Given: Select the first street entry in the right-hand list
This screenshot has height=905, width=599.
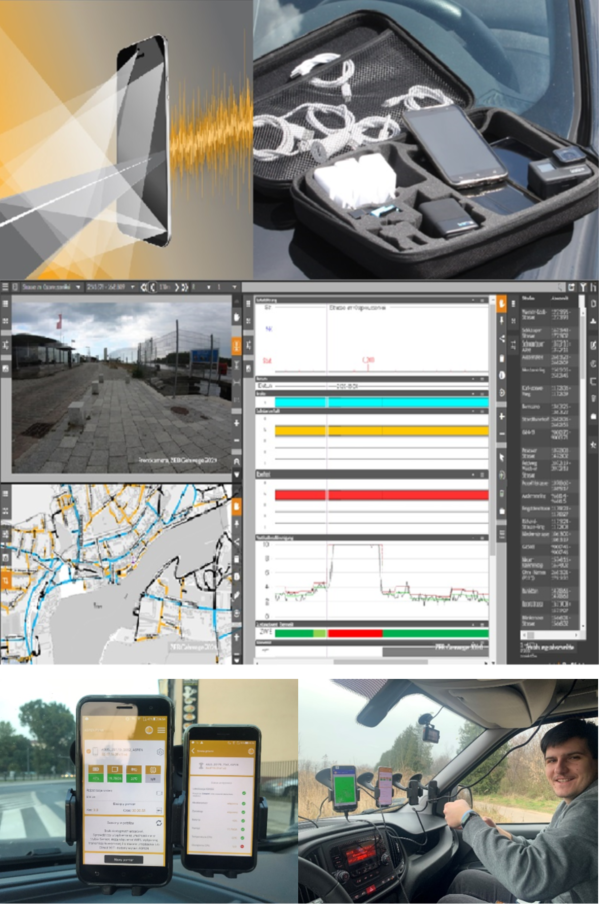Looking at the screenshot, I should pyautogui.click(x=547, y=314).
